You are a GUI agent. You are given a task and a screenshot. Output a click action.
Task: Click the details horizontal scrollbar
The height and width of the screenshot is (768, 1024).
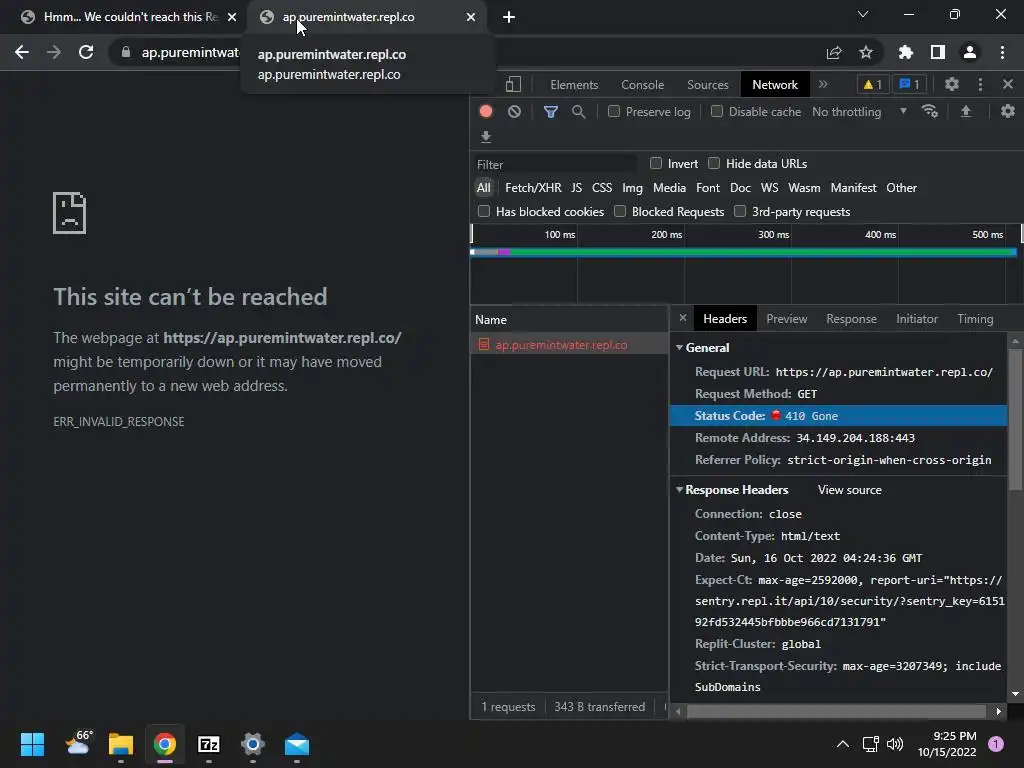tap(836, 711)
